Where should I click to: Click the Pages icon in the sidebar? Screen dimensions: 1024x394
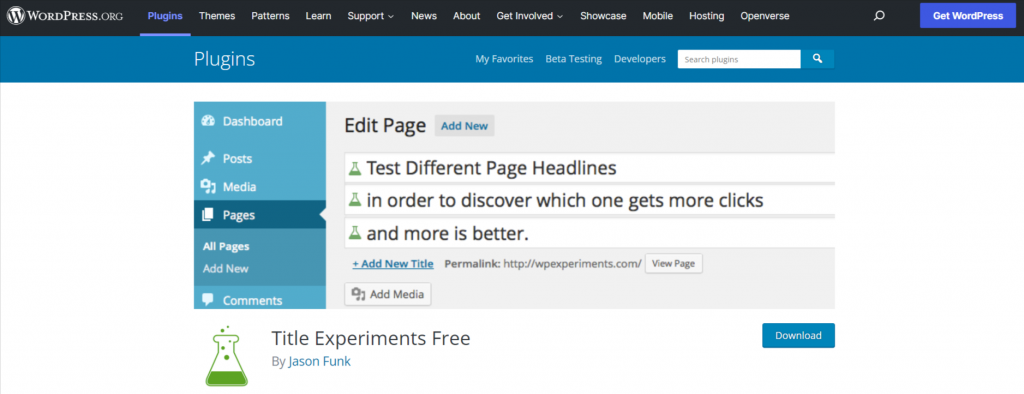[208, 214]
